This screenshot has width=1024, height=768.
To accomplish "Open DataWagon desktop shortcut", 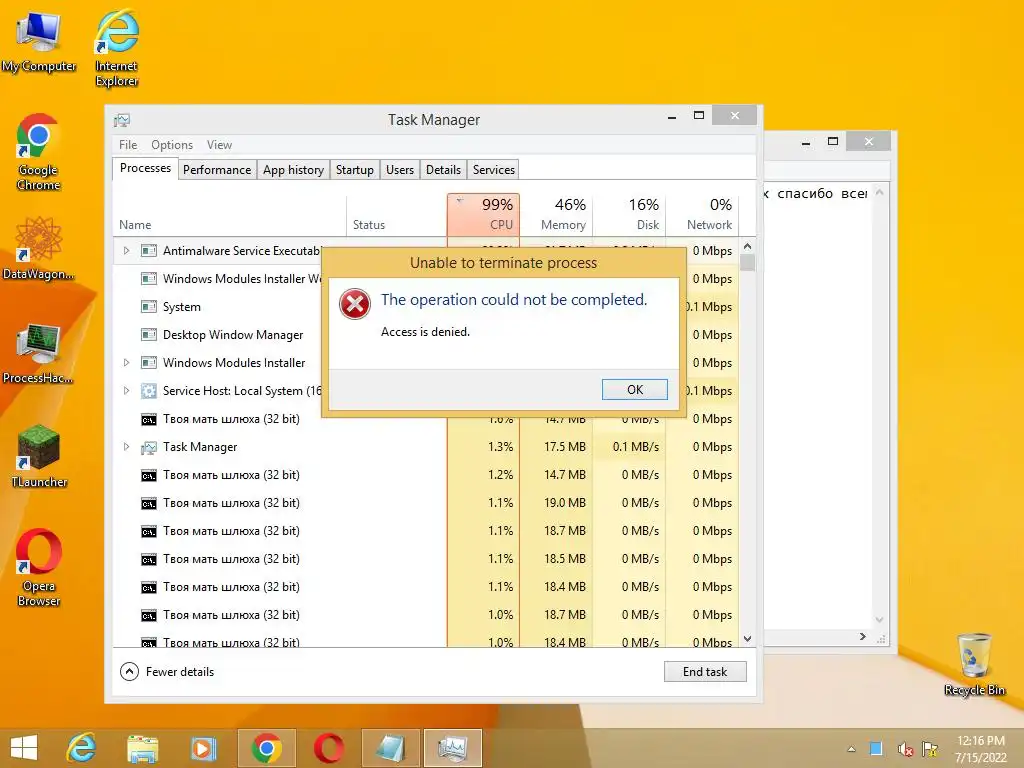I will [x=38, y=249].
